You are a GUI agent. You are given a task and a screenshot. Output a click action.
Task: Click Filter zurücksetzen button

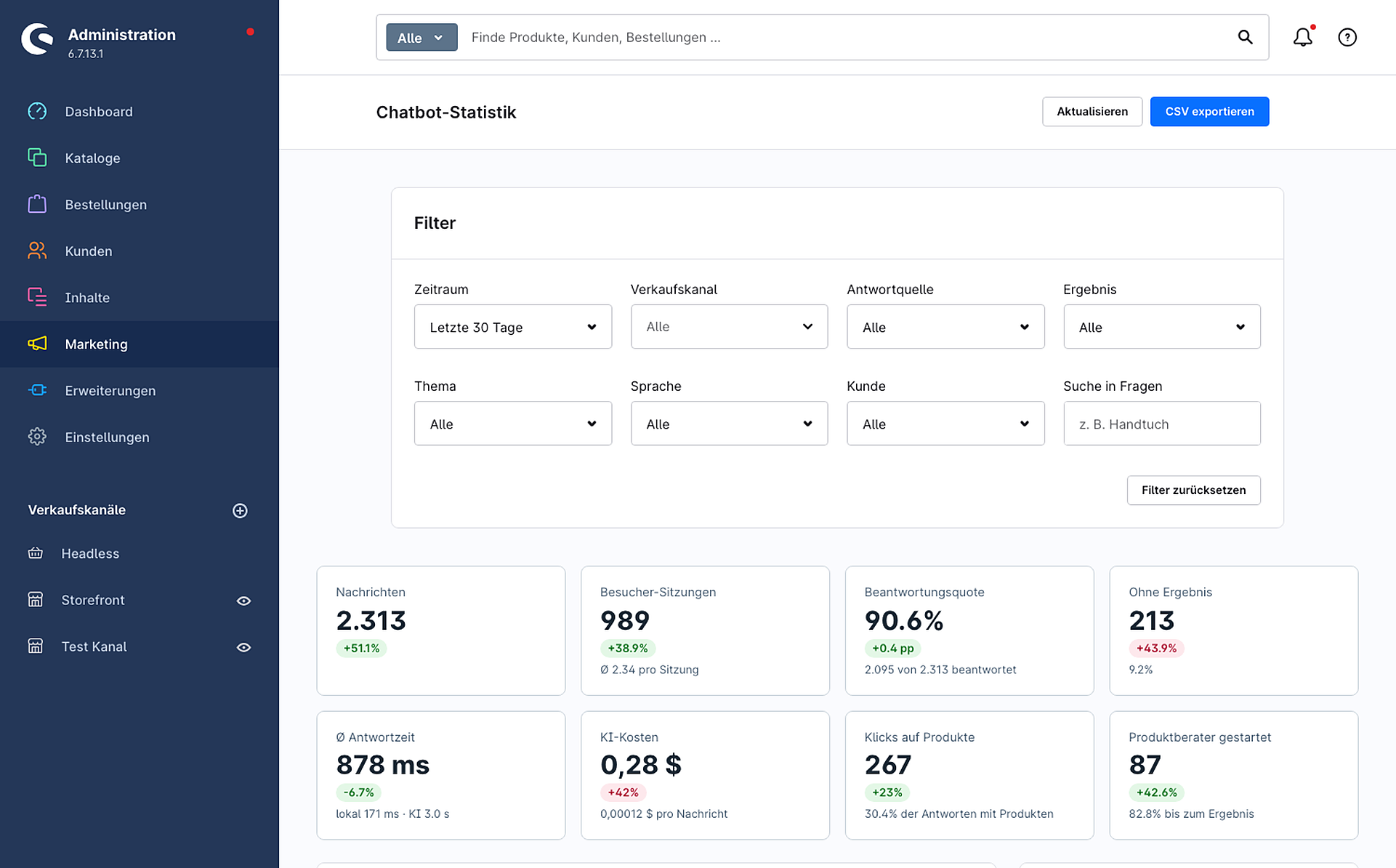coord(1193,490)
